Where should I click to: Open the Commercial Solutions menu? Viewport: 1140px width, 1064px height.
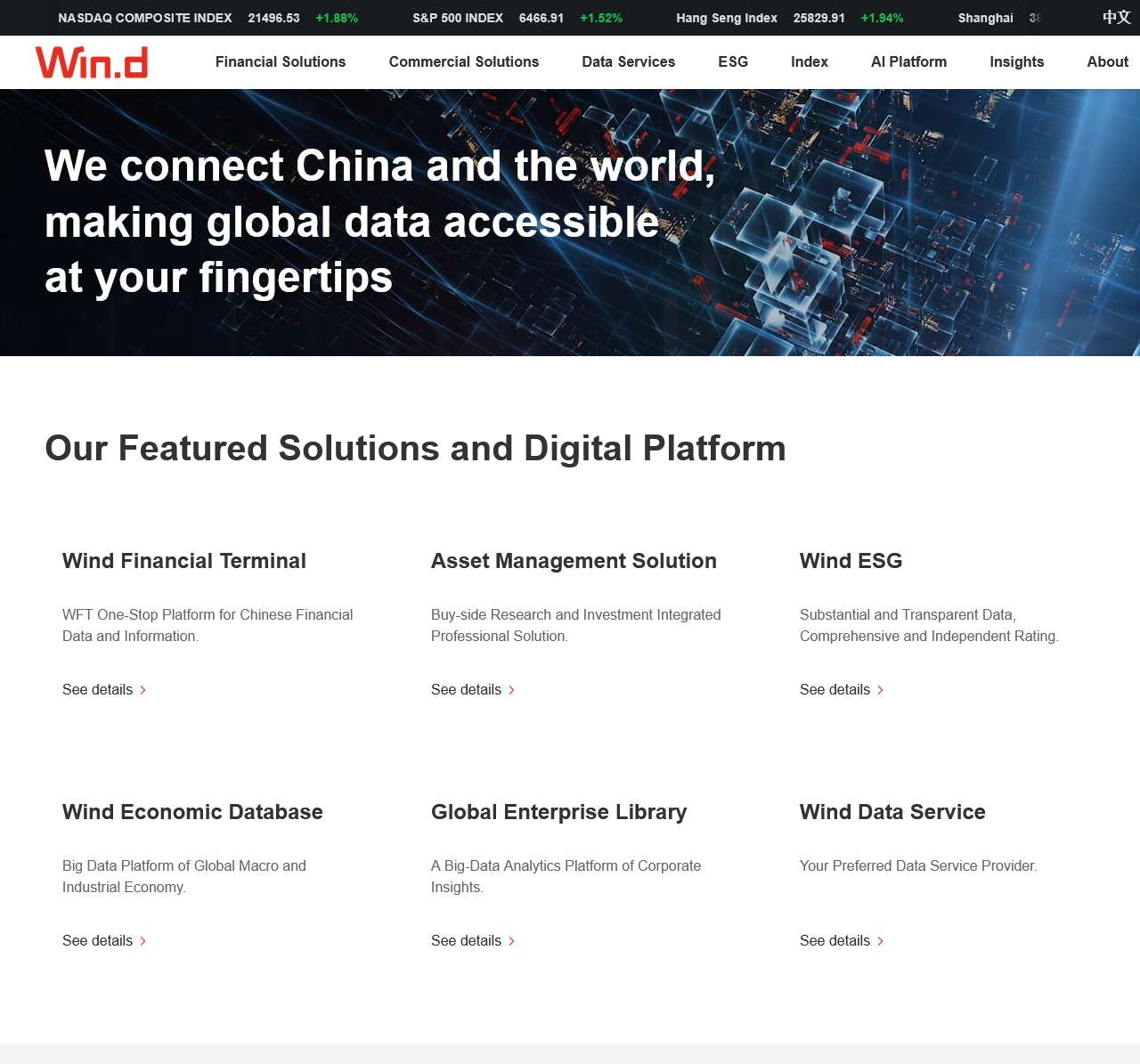click(x=464, y=61)
